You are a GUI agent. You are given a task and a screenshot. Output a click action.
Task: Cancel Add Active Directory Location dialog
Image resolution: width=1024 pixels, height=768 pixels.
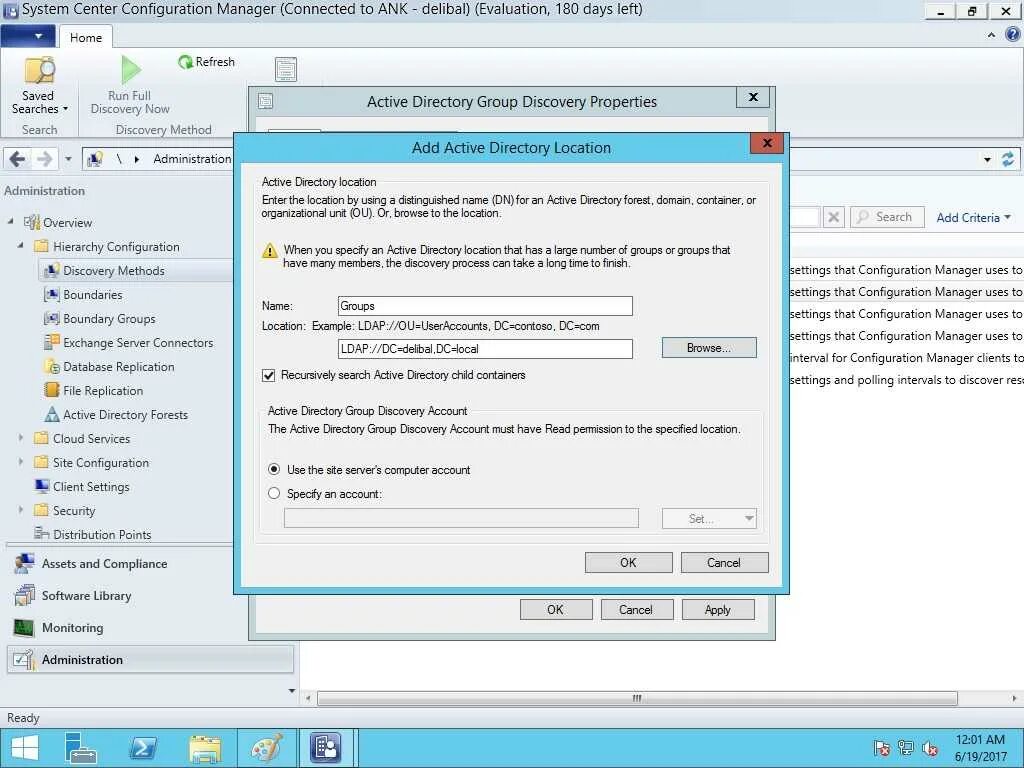pos(724,563)
